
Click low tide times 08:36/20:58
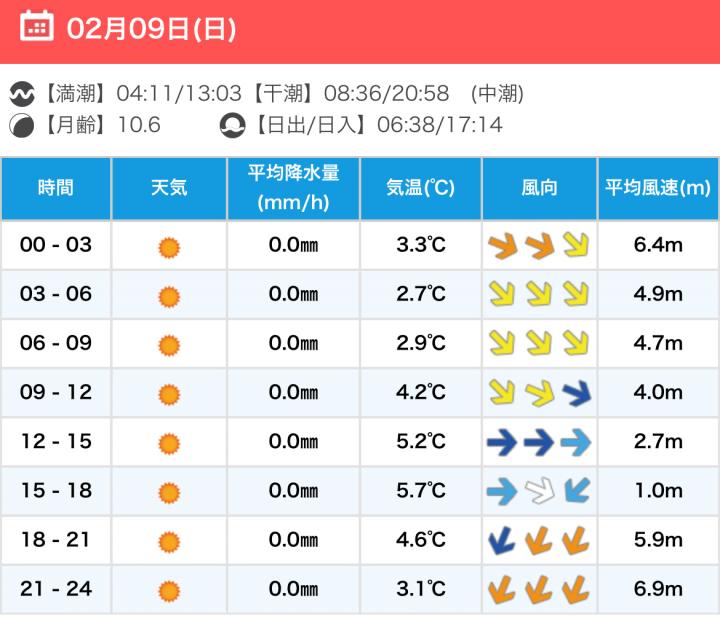387,94
